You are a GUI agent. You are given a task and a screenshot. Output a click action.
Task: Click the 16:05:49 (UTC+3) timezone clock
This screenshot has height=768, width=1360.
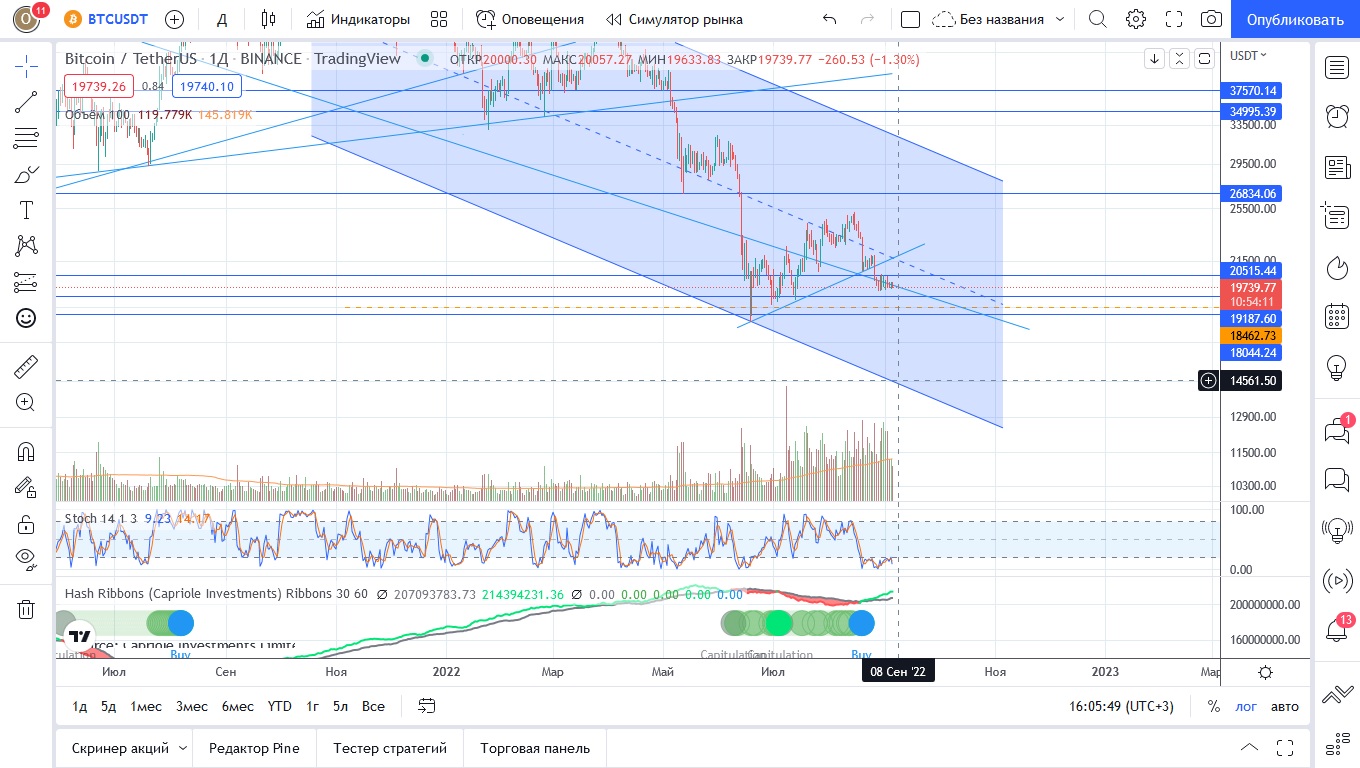1121,706
